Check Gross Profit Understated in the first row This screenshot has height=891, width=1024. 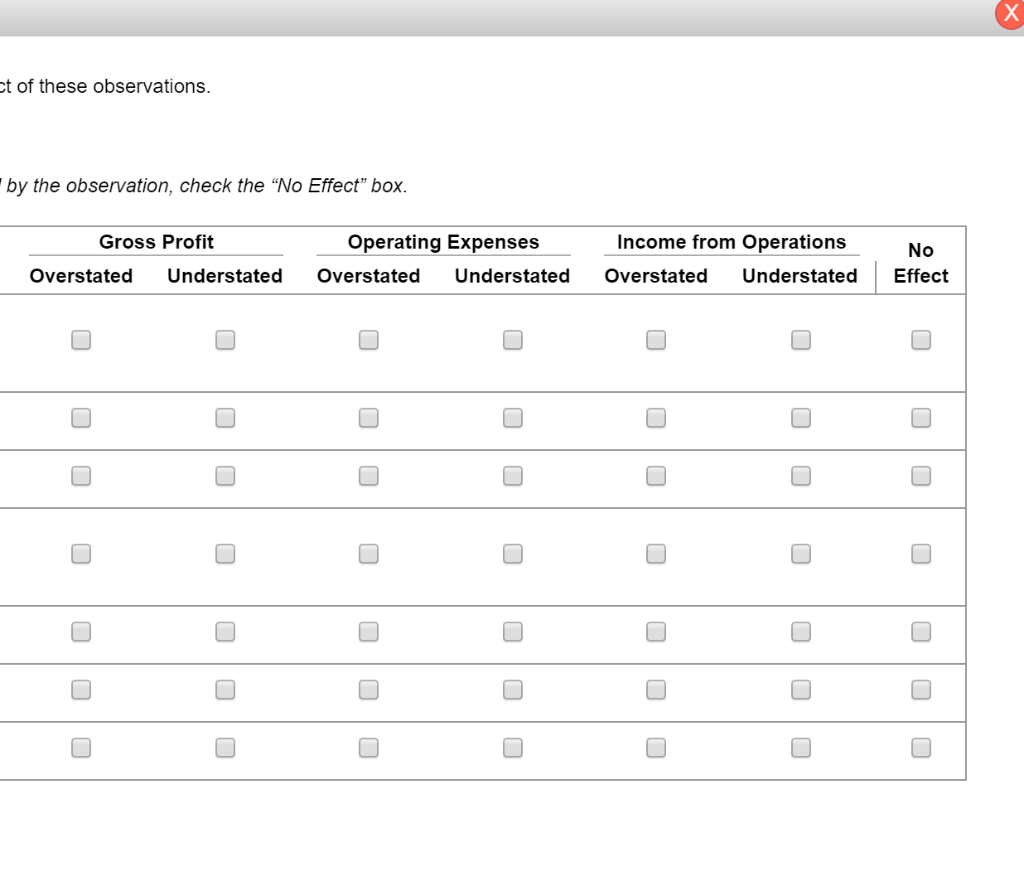click(x=225, y=340)
